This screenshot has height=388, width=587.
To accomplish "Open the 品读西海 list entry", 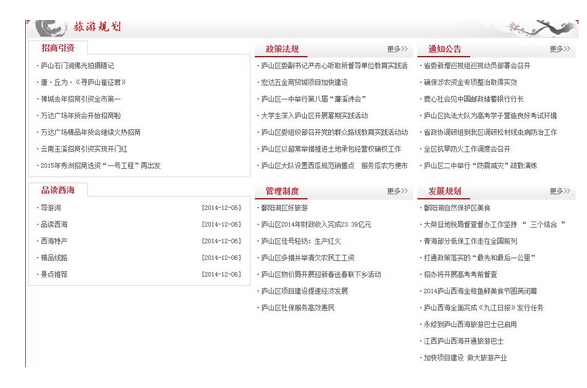I will [x=54, y=225].
